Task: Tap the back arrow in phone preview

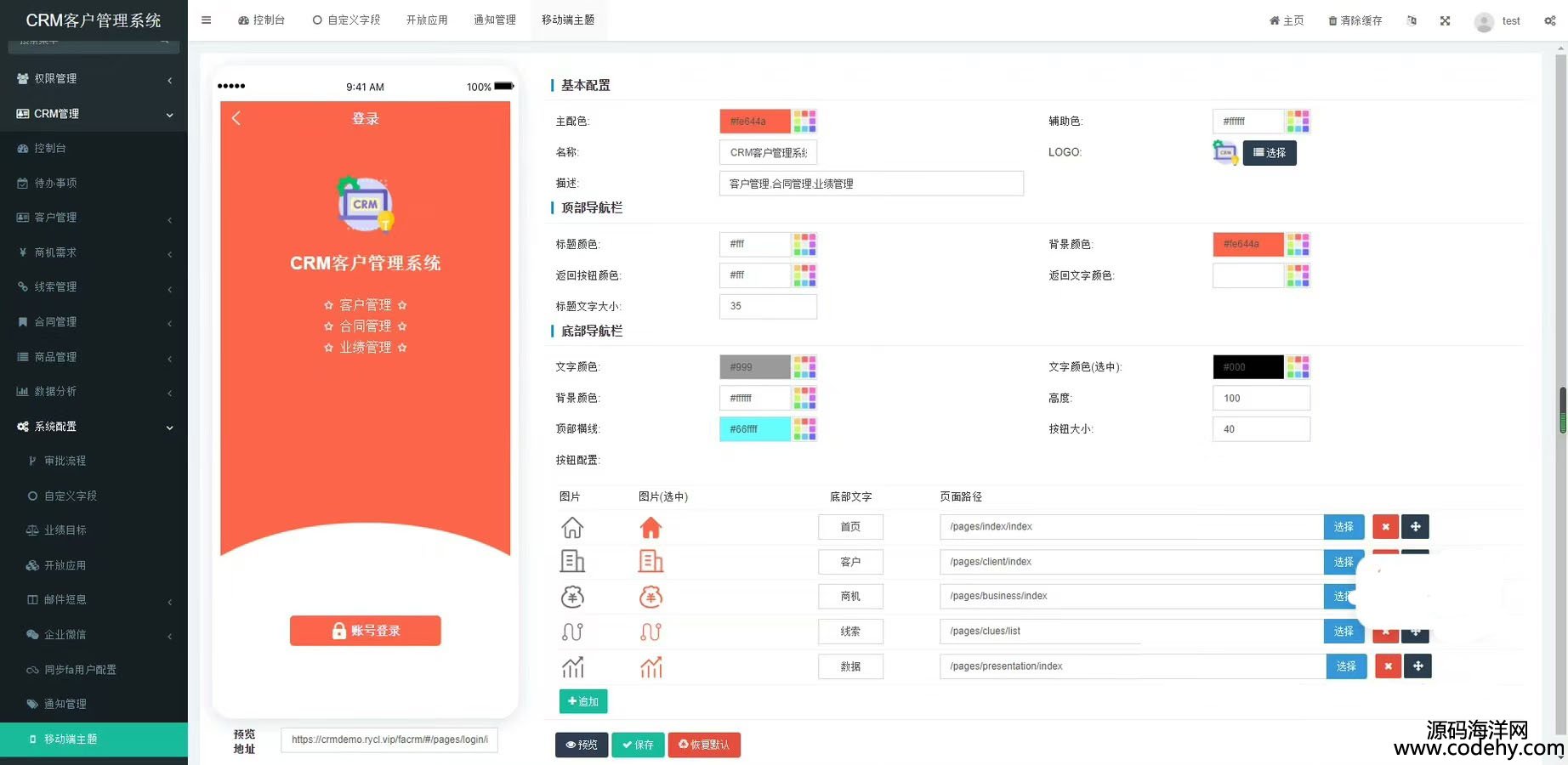Action: click(236, 118)
